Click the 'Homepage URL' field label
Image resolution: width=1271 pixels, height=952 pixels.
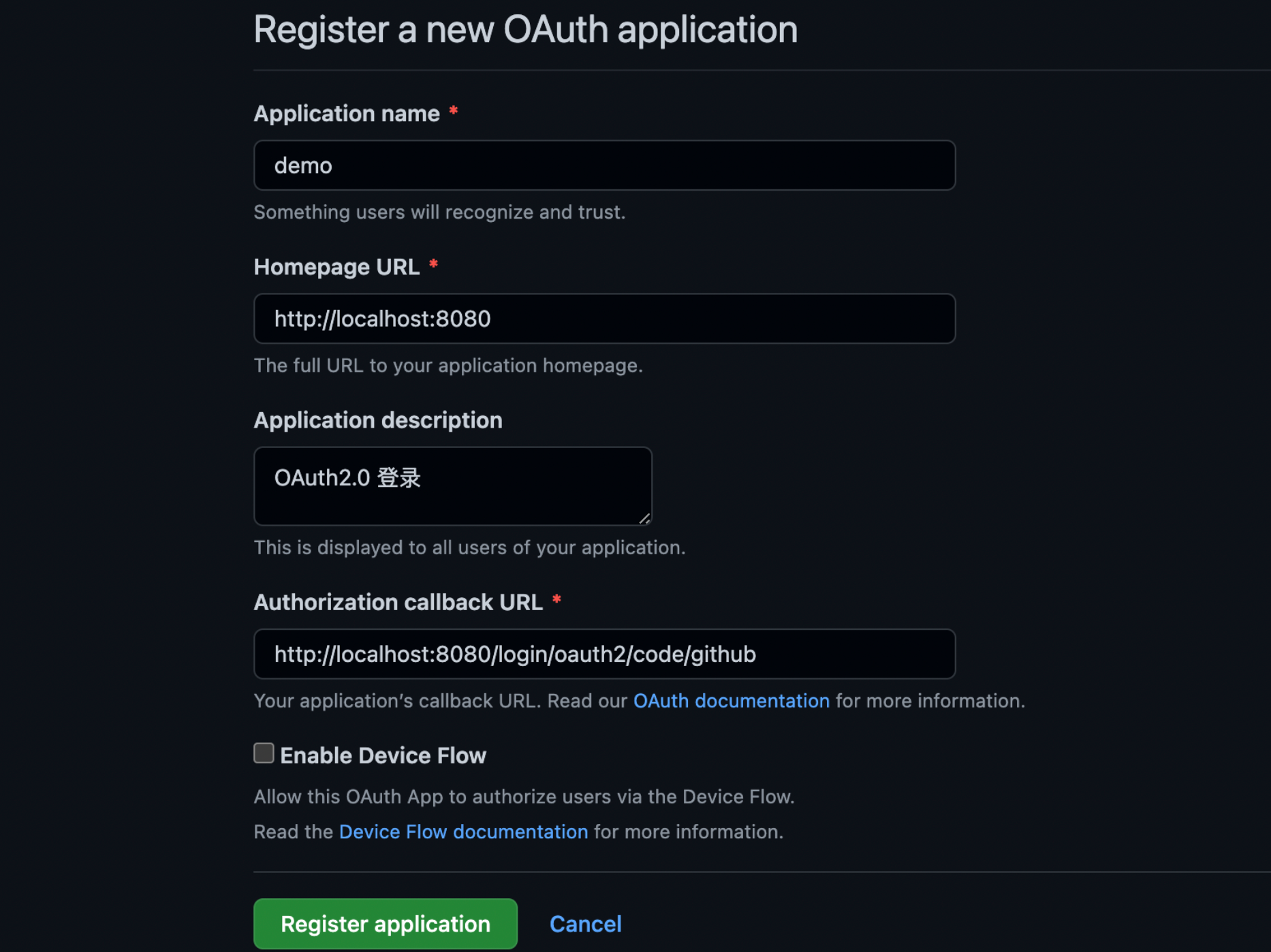(336, 267)
